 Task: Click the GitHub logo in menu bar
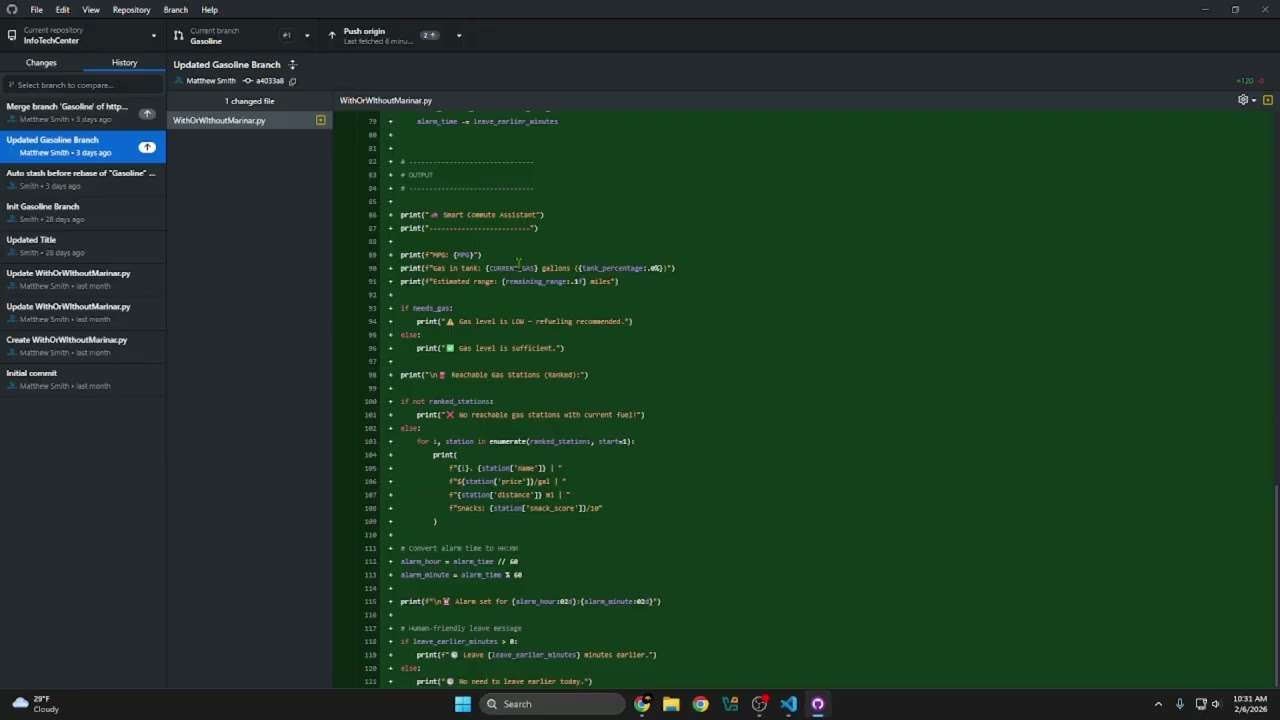point(12,10)
